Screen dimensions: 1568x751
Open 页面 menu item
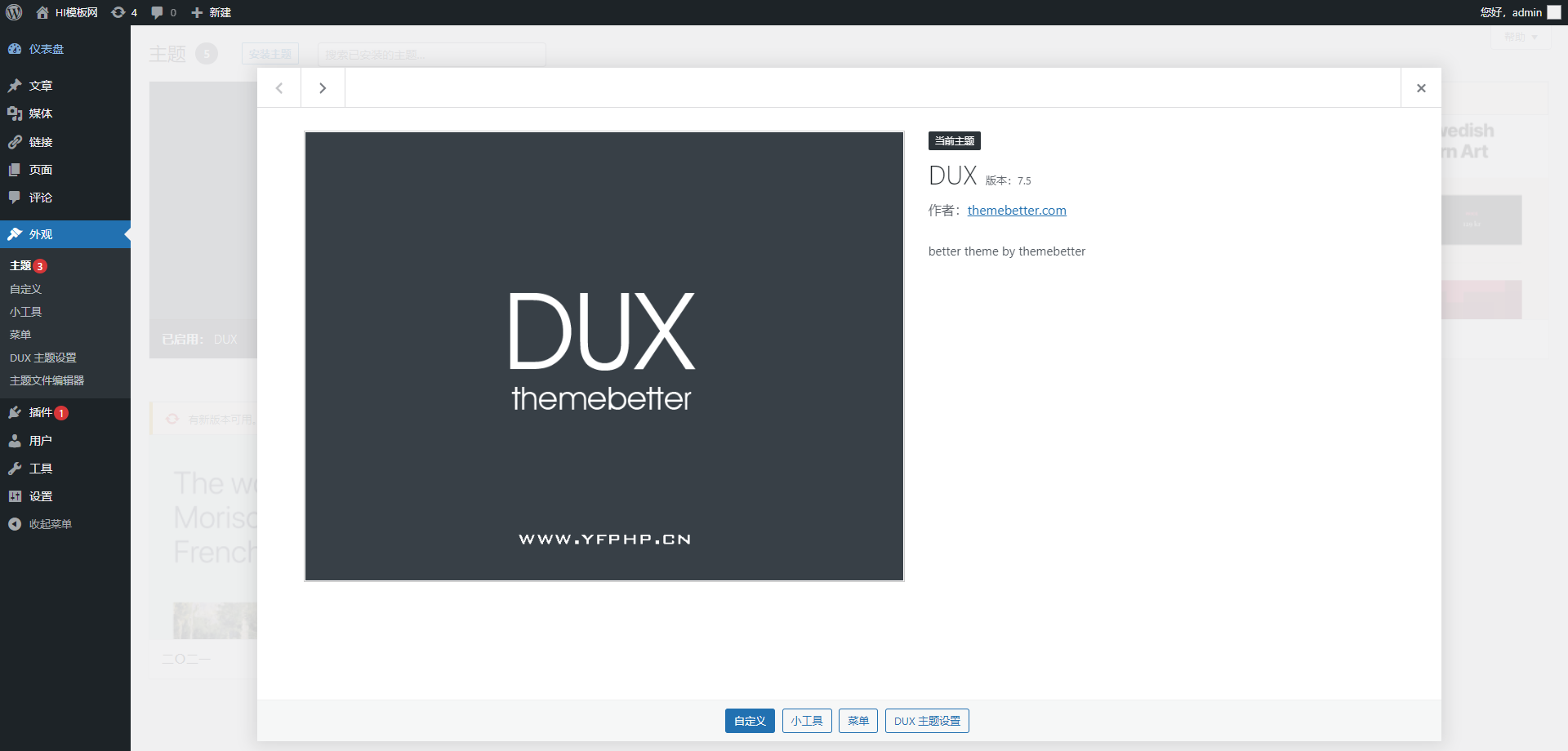(x=65, y=170)
